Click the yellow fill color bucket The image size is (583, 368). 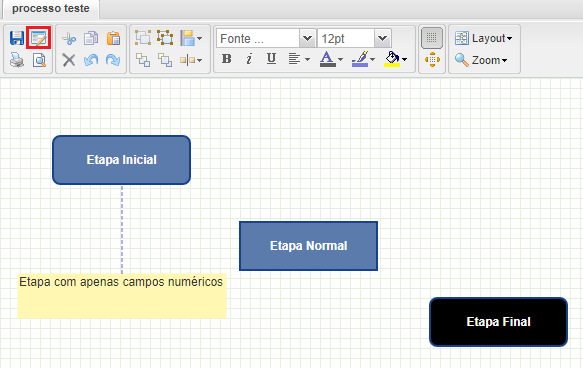[392, 59]
